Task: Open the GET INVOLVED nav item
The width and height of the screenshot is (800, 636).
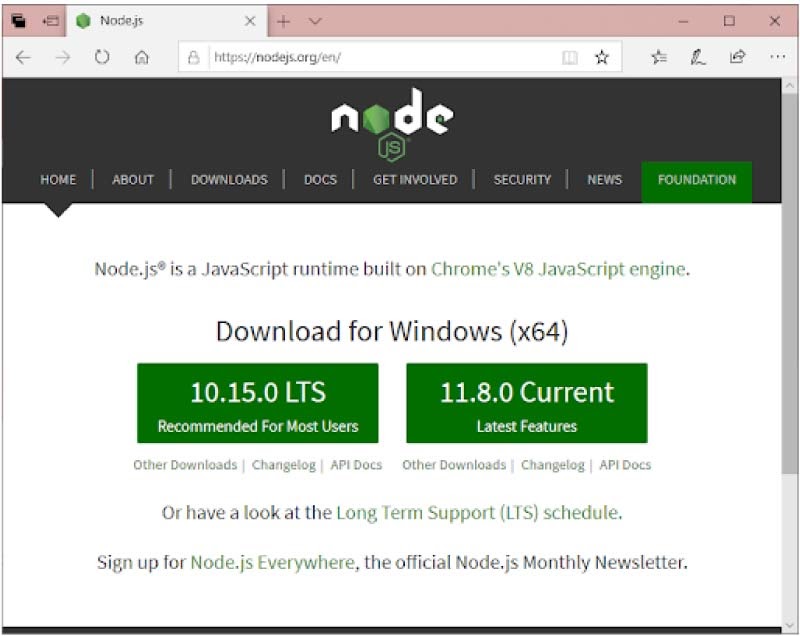Action: point(415,180)
